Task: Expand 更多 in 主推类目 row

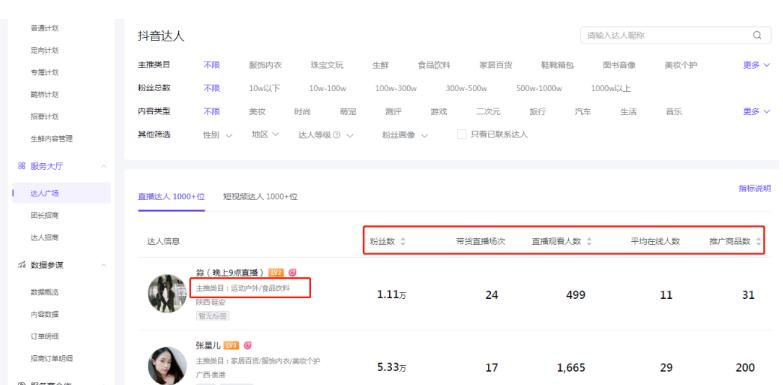Action: tap(757, 65)
